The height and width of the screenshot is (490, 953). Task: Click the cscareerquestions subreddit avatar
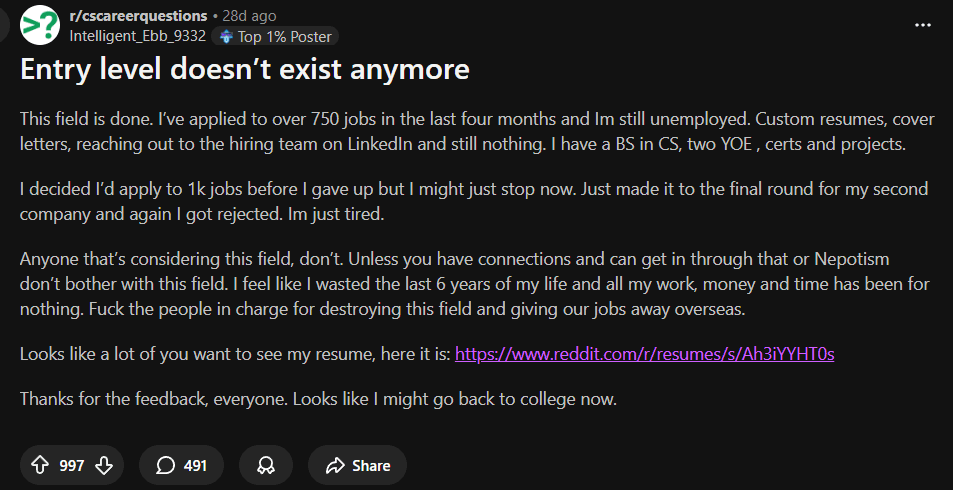[x=41, y=25]
